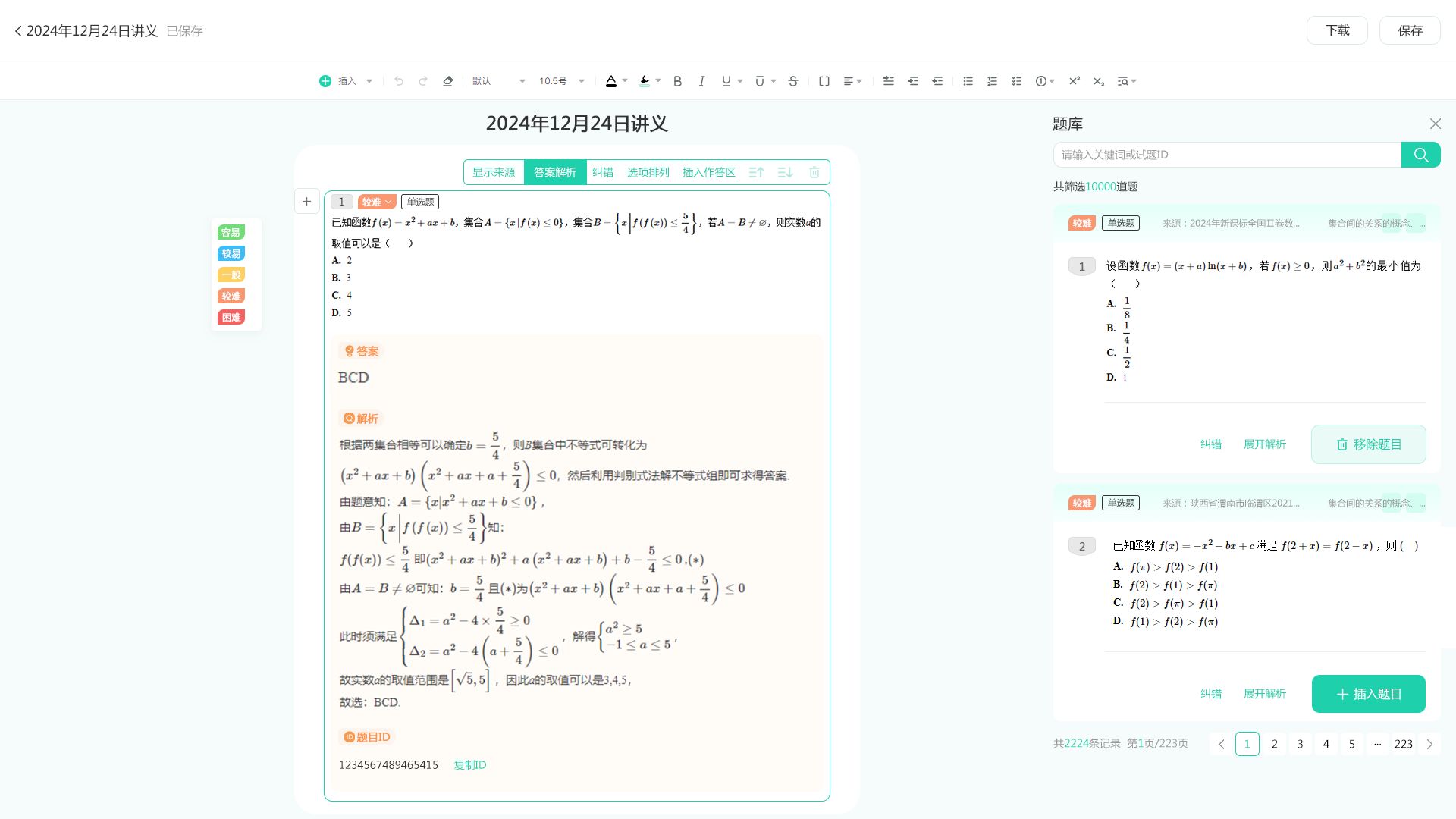Click 选项排列 option arrangement
1456x819 pixels.
click(648, 172)
